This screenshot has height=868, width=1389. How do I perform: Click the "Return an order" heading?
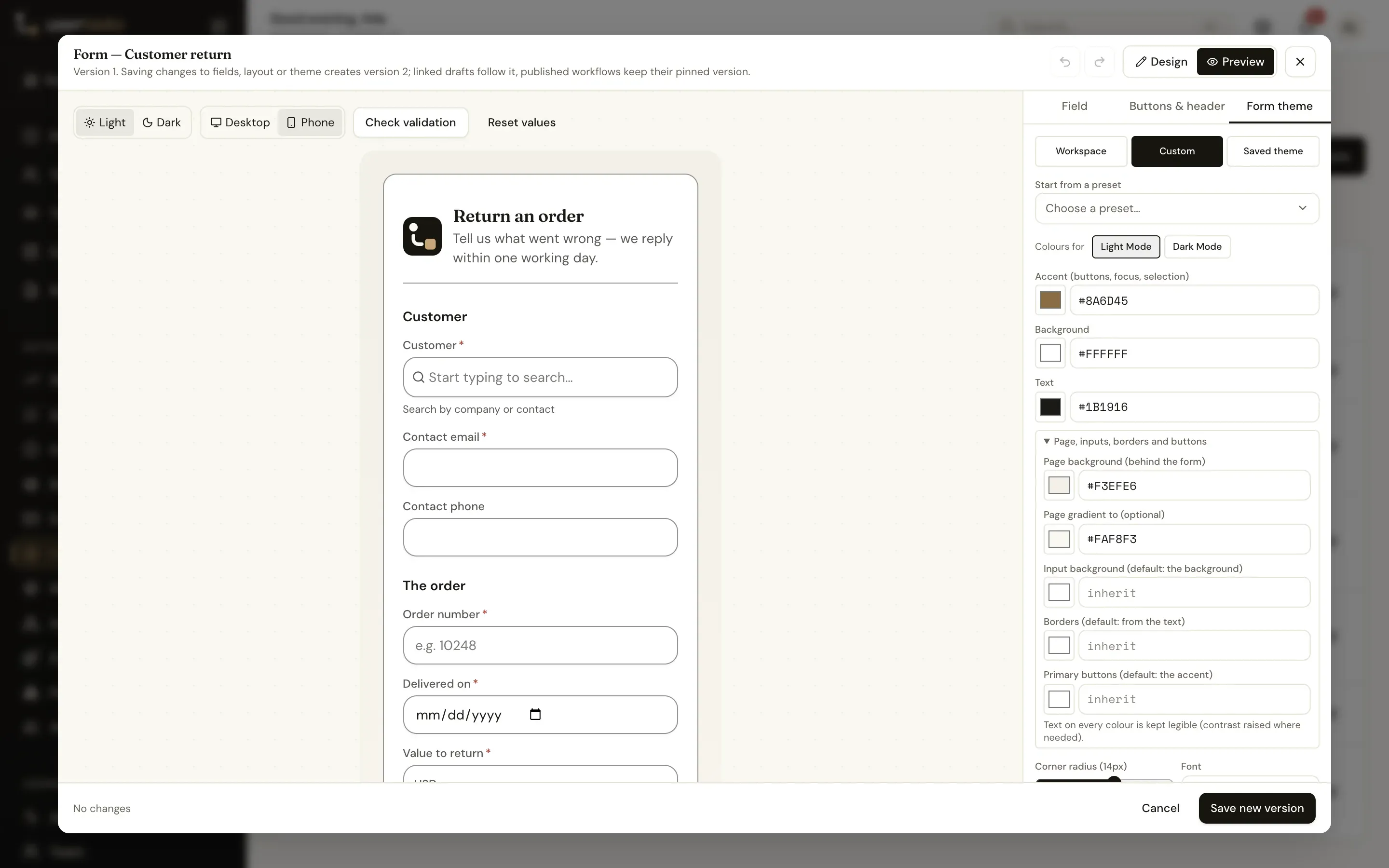[x=517, y=217]
